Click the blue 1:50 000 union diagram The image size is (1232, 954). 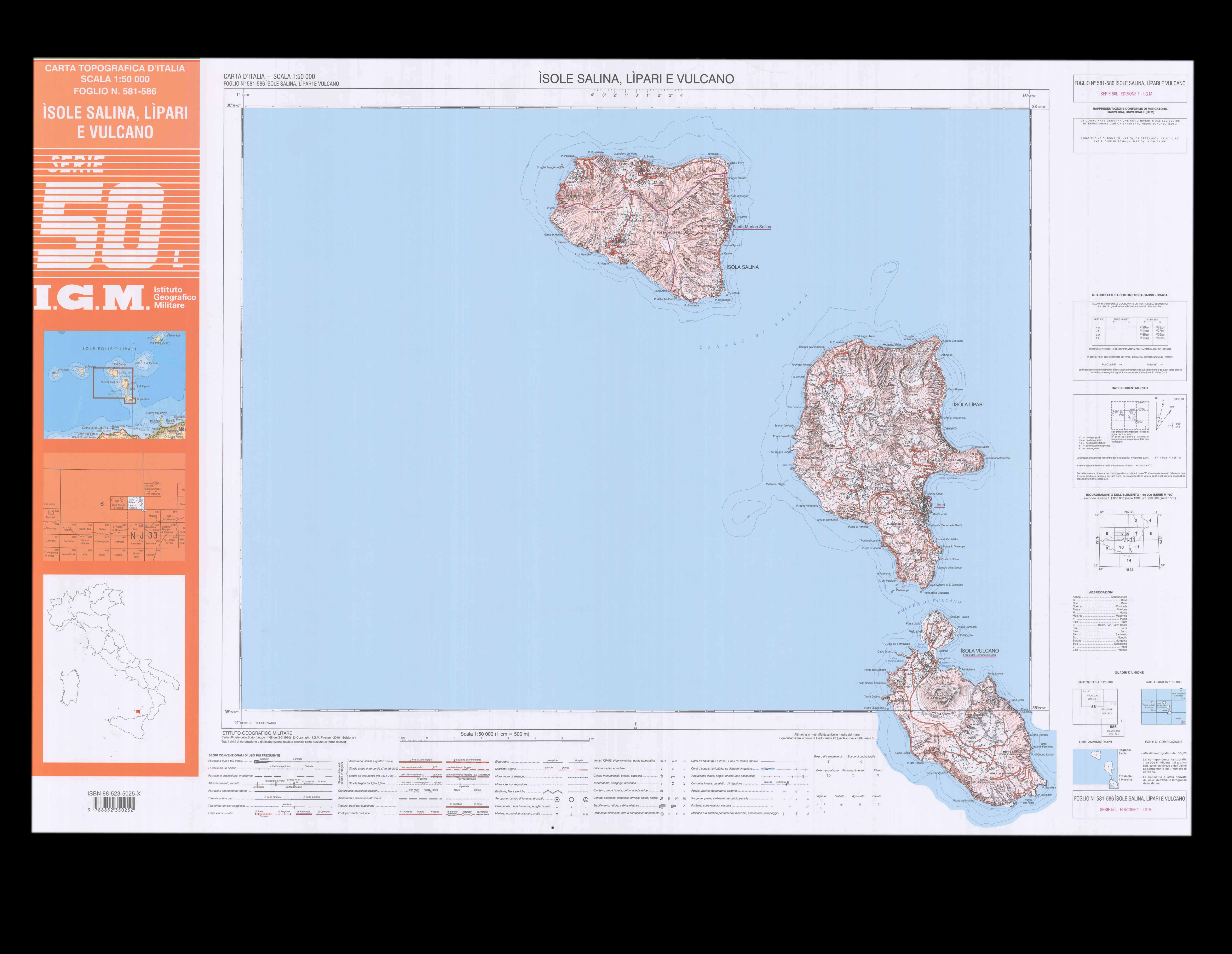click(1164, 706)
